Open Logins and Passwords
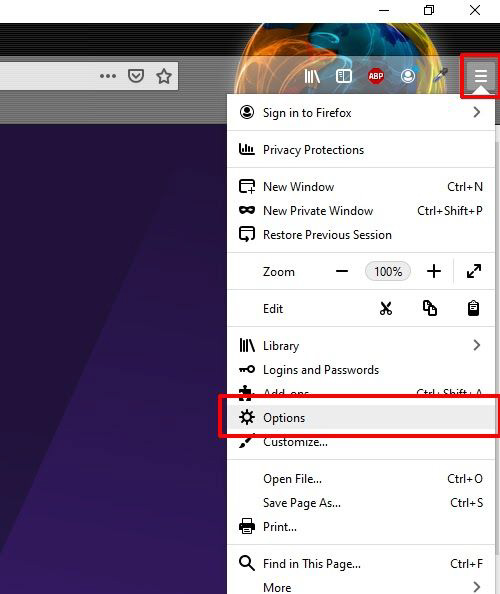 [x=361, y=369]
